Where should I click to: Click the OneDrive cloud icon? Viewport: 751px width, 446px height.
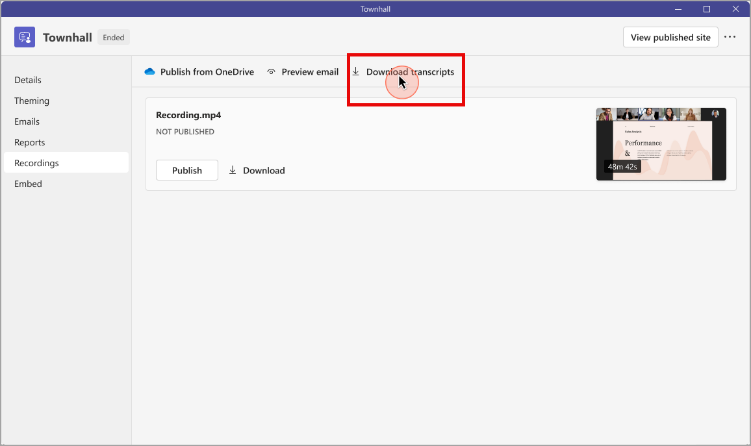pos(149,72)
